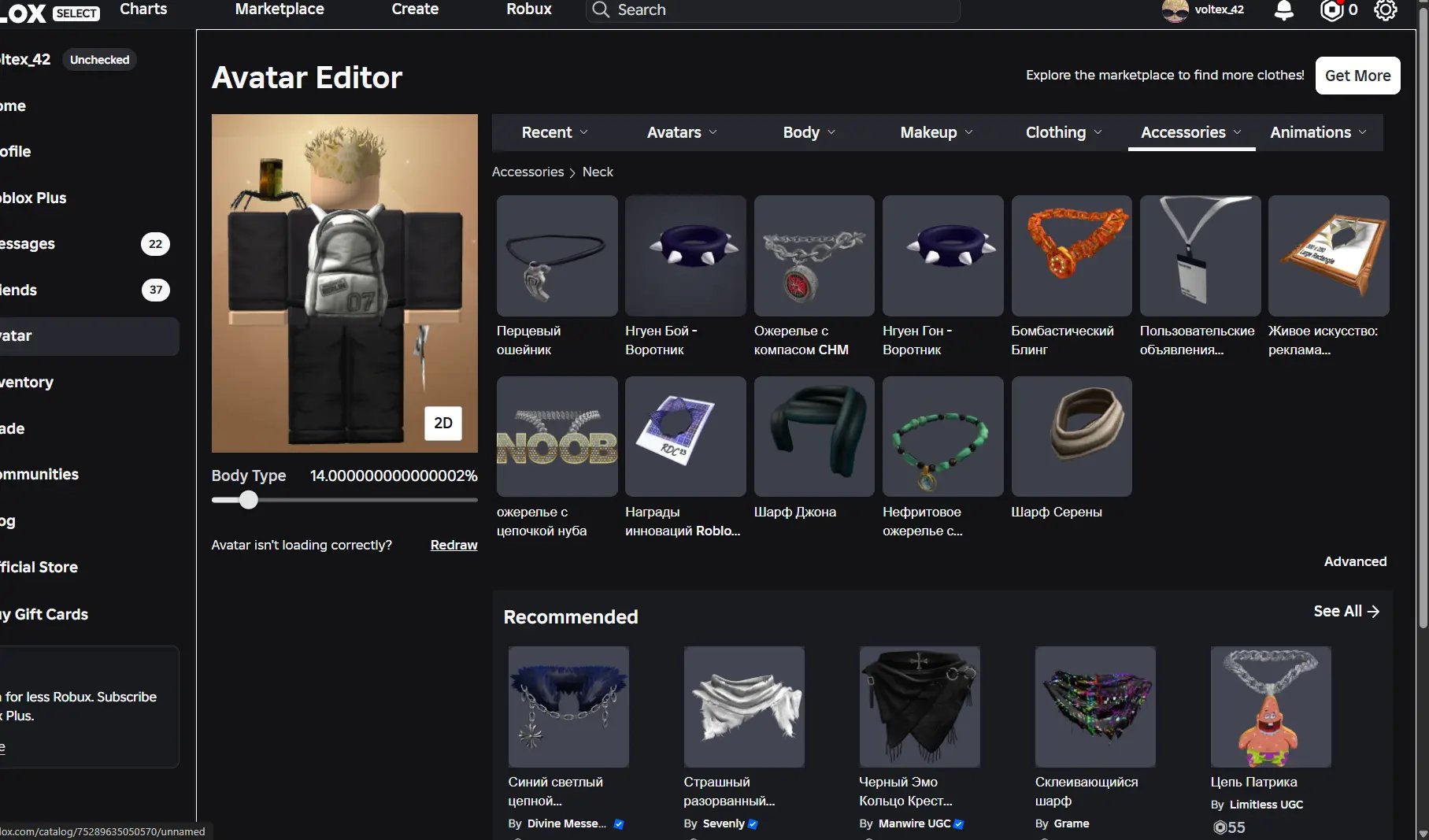The width and height of the screenshot is (1429, 840).
Task: Open the Limitless UGC creator link
Action: [x=1266, y=805]
